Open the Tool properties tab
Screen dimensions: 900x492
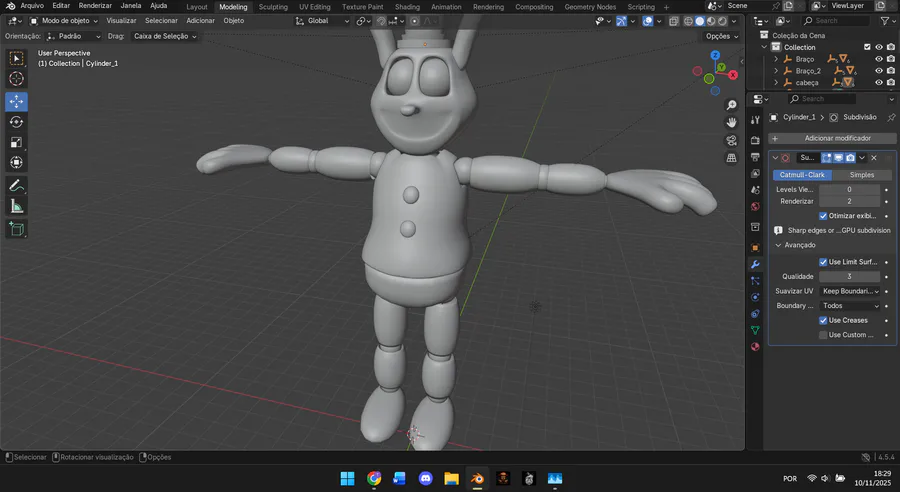coord(755,119)
